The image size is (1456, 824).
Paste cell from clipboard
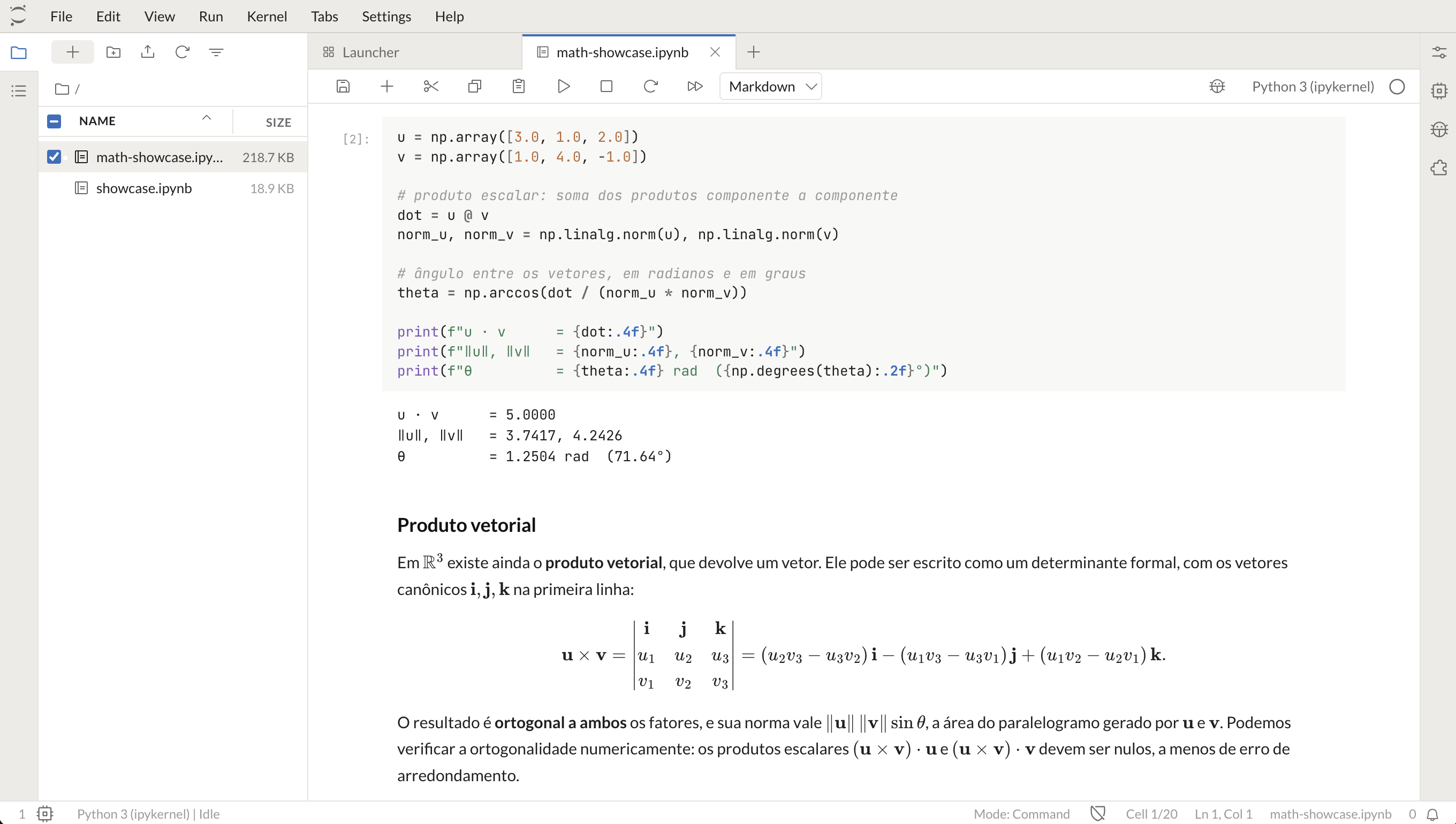(519, 86)
